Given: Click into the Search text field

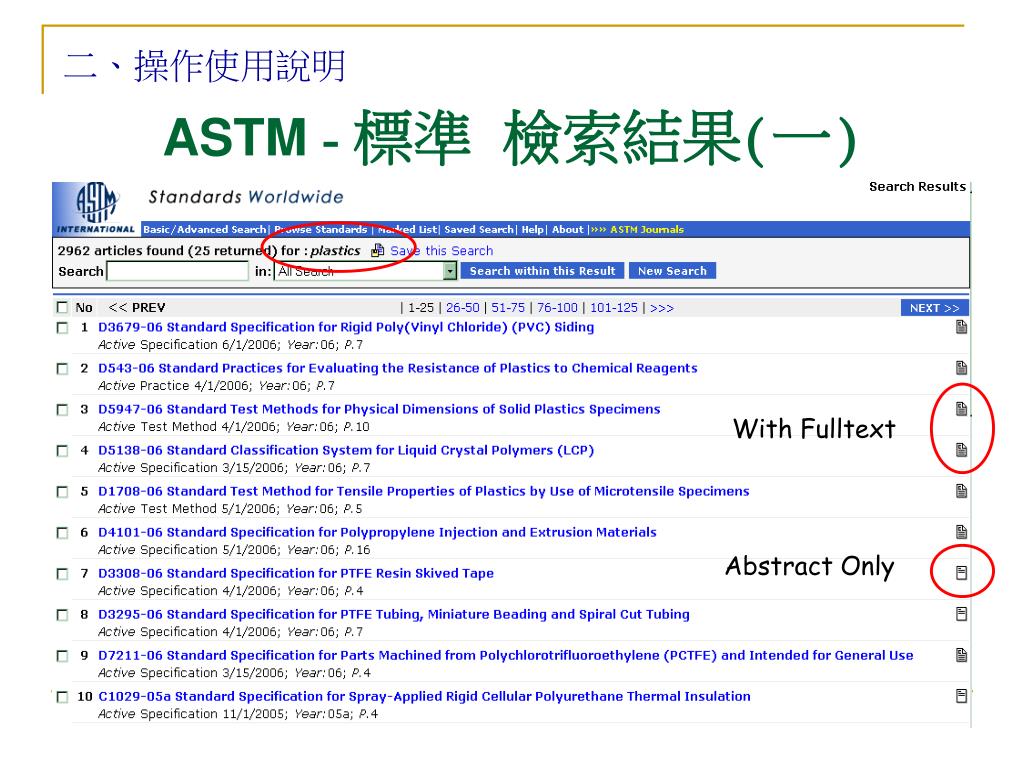Looking at the screenshot, I should pos(178,271).
